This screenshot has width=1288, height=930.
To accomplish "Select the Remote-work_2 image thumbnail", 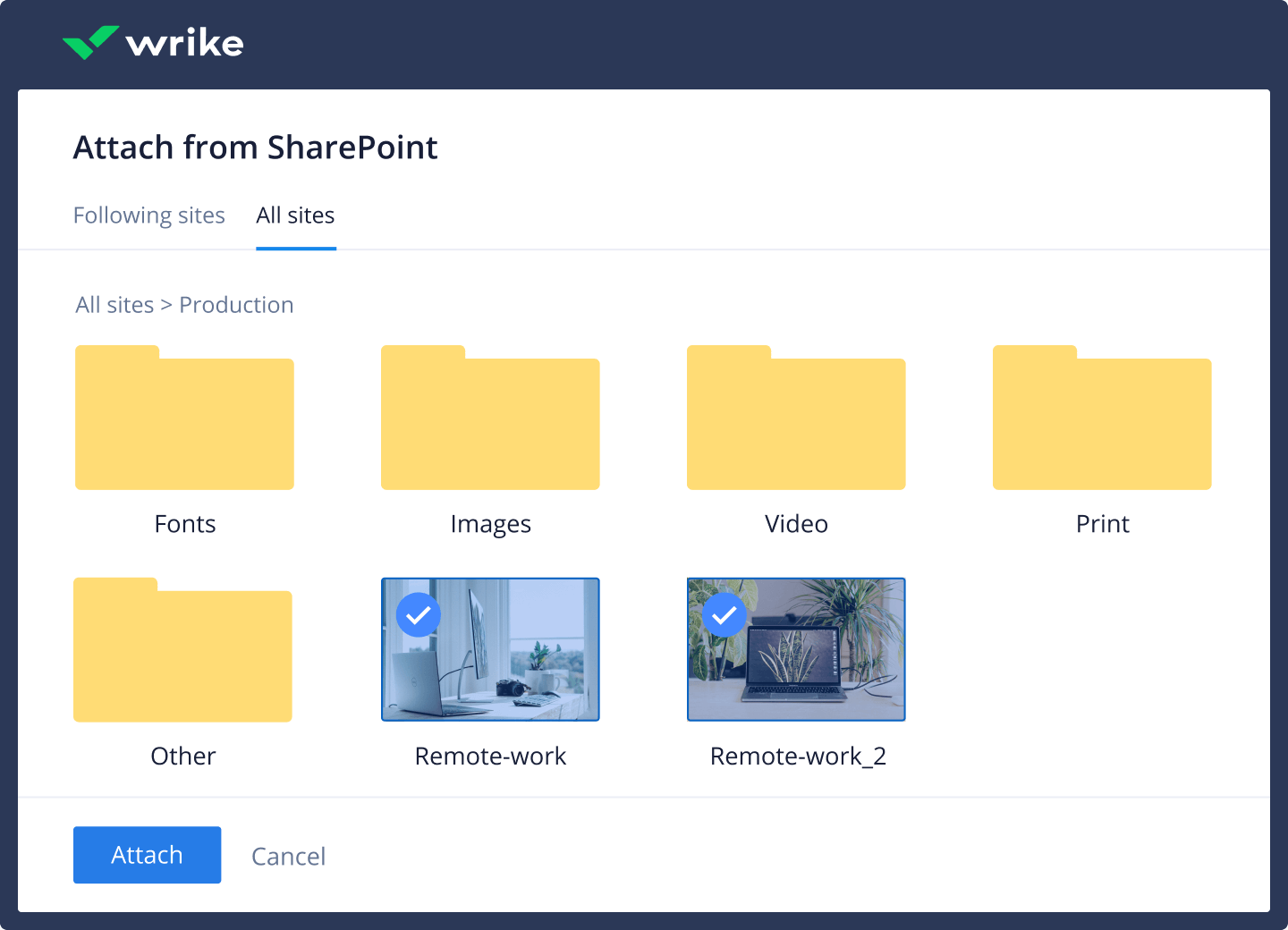I will point(796,649).
